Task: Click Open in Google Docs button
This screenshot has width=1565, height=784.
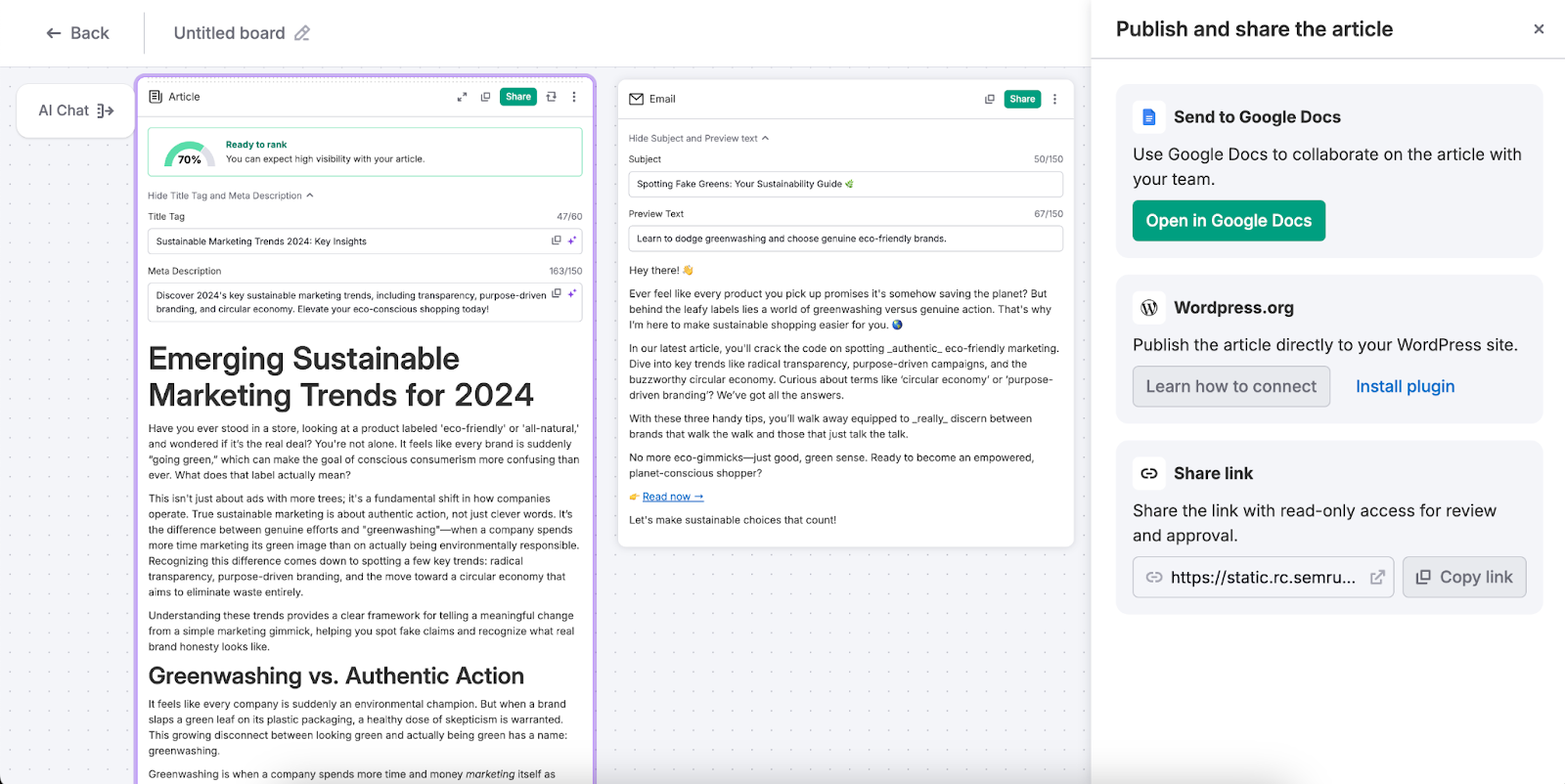Action: point(1229,221)
